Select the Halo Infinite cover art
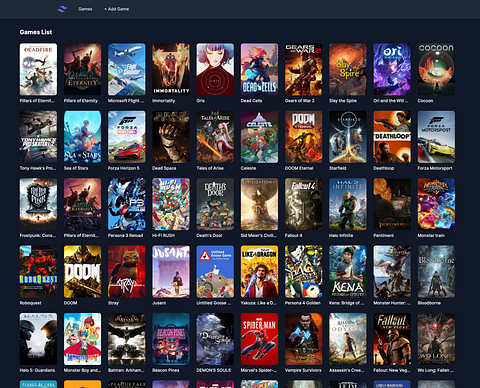Image resolution: width=480 pixels, height=388 pixels. [x=348, y=204]
